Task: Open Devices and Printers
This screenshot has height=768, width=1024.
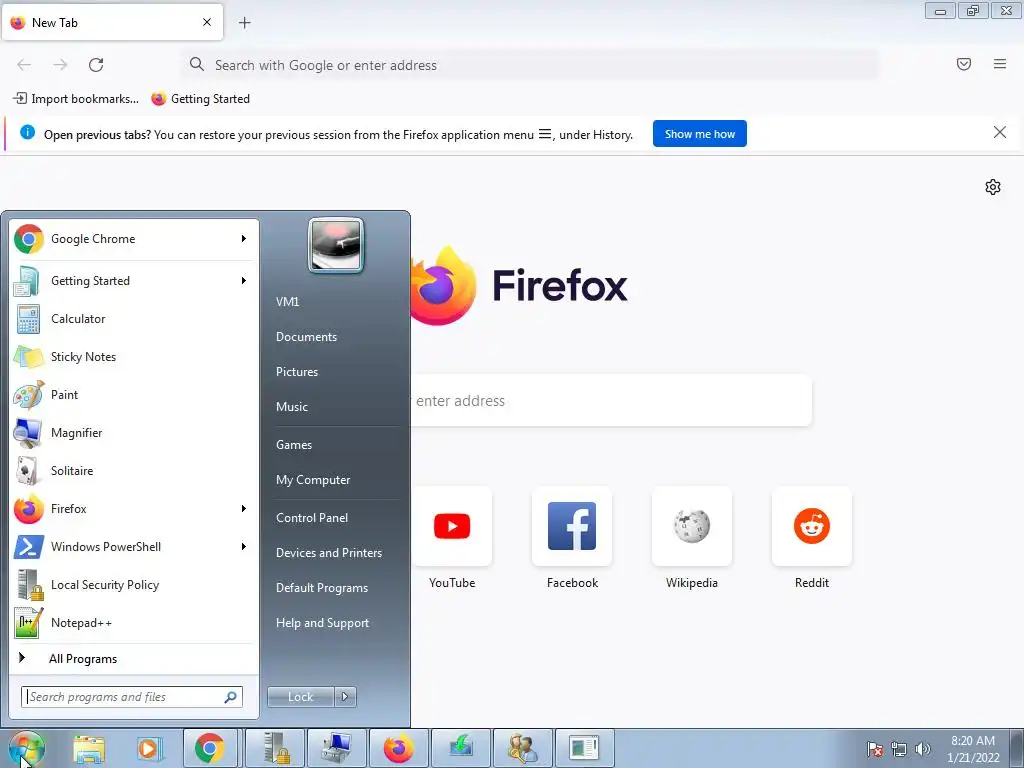Action: click(x=329, y=553)
